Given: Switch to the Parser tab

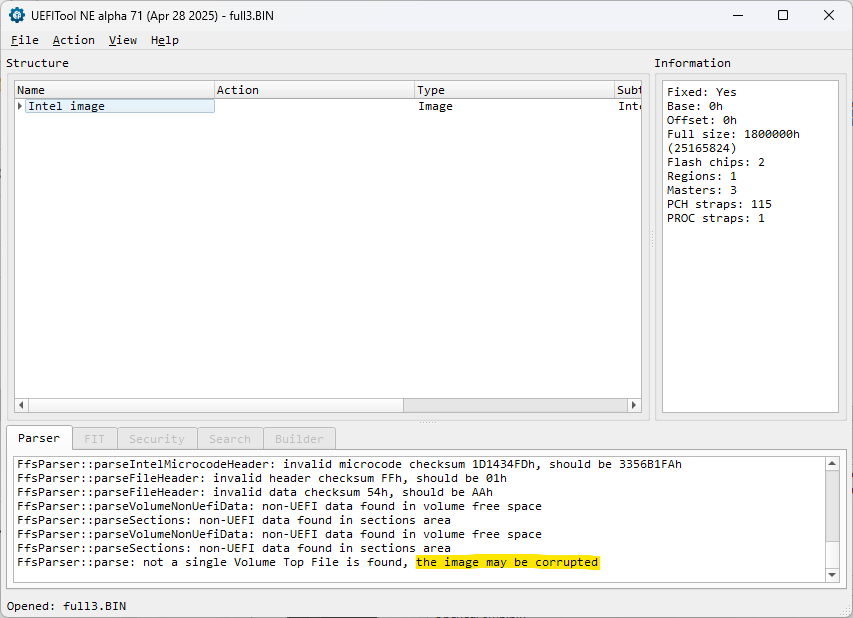Looking at the screenshot, I should click(39, 438).
